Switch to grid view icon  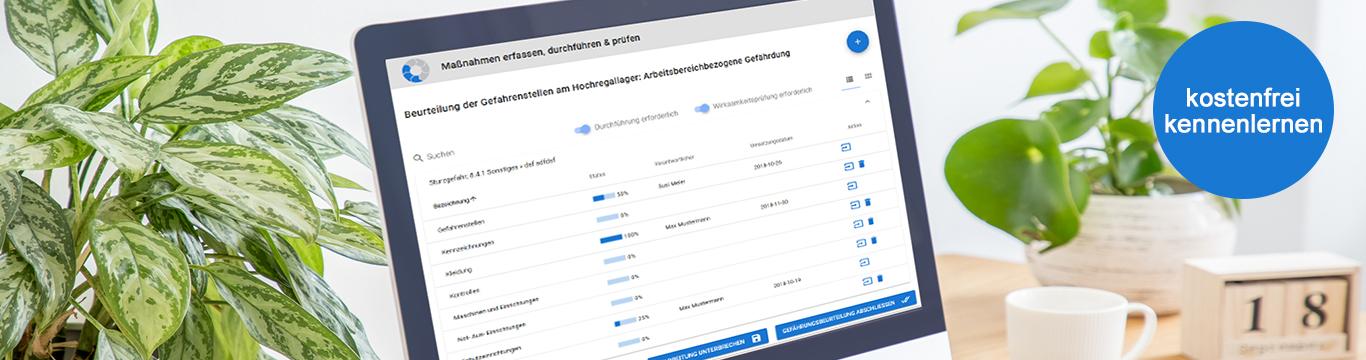tap(868, 76)
